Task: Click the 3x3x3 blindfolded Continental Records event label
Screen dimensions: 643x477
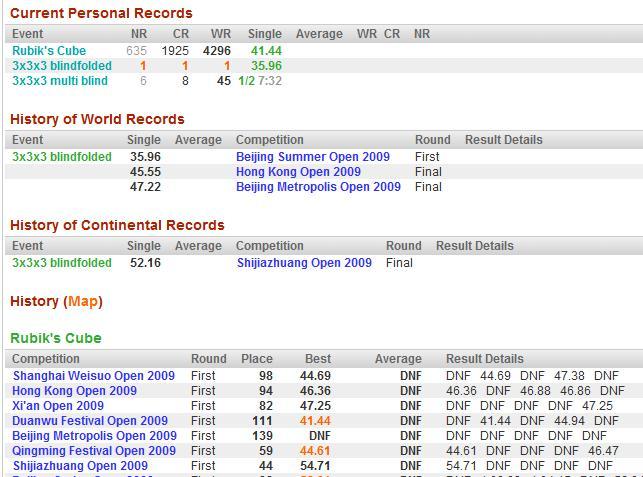Action: coord(62,262)
